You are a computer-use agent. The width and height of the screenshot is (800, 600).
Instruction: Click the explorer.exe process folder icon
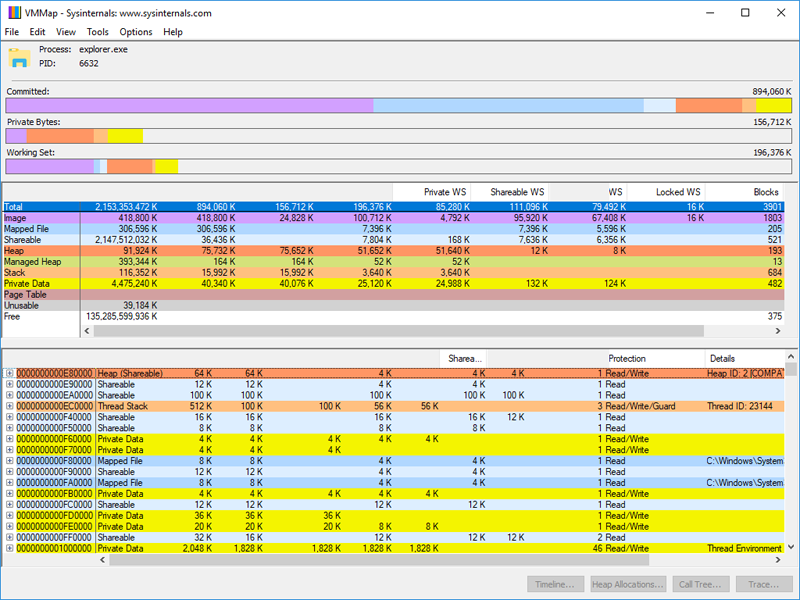pyautogui.click(x=19, y=57)
